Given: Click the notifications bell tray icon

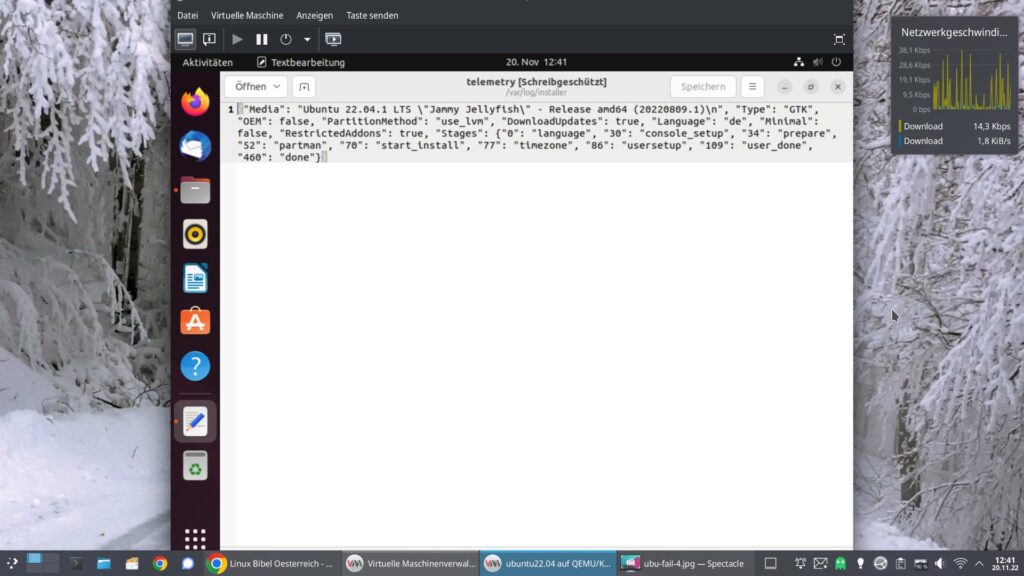Looking at the screenshot, I should pos(800,563).
